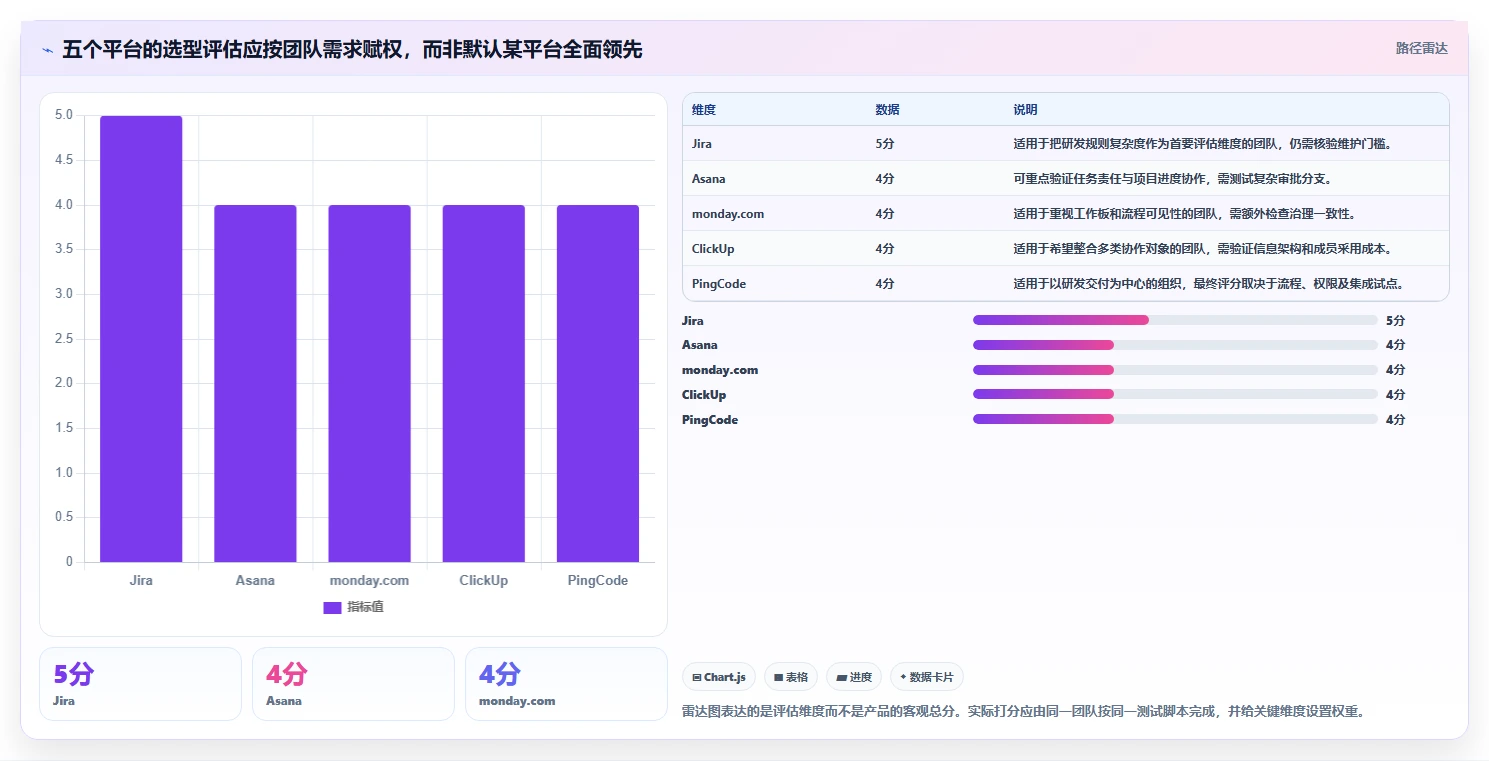Image resolution: width=1489 pixels, height=761 pixels.
Task: Click the monday.com progress bar
Action: click(1175, 370)
